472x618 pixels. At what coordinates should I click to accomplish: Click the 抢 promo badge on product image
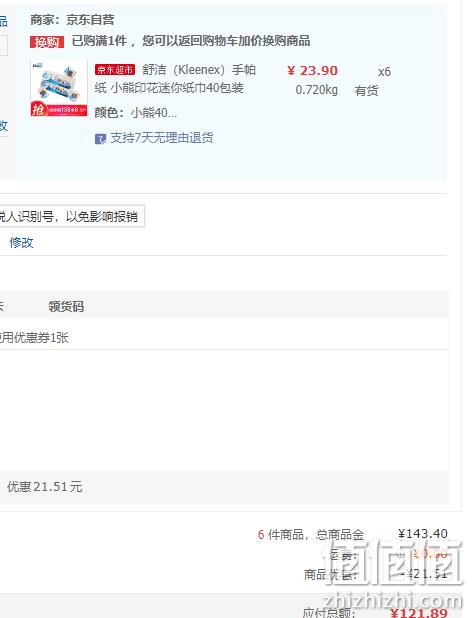pos(38,109)
